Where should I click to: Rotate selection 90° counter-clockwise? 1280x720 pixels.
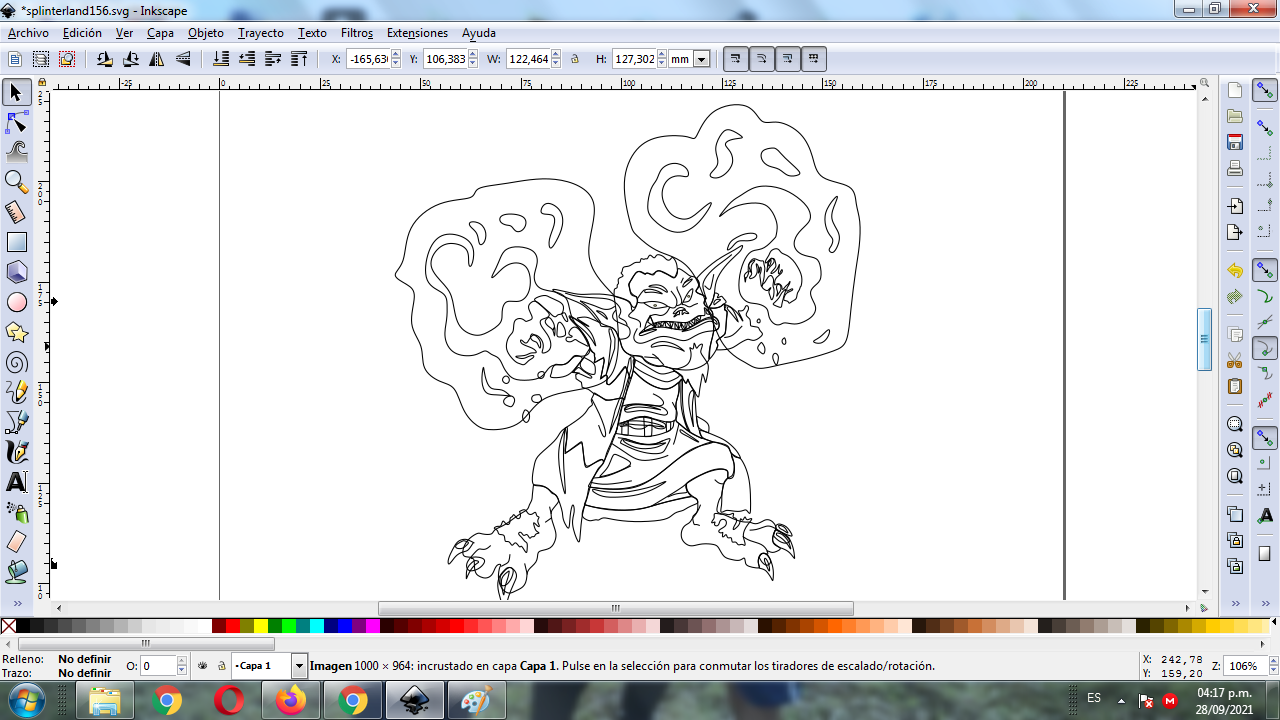coord(105,59)
